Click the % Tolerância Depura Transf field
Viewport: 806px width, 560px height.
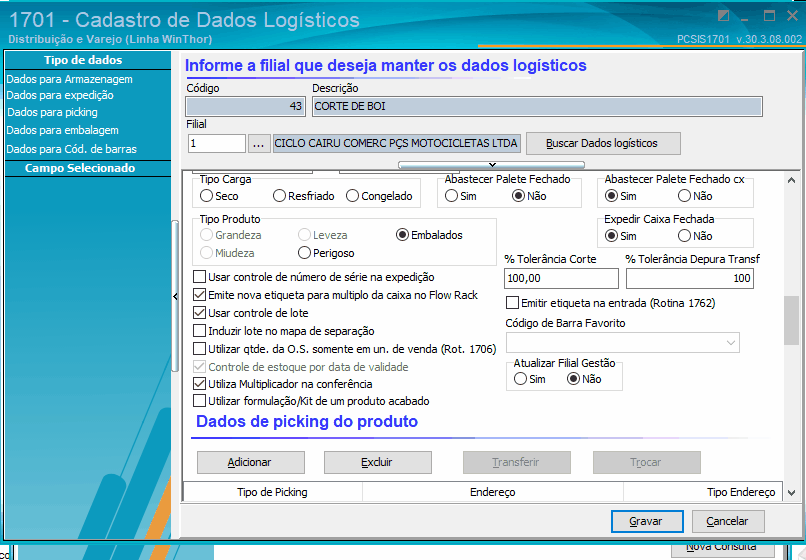(x=690, y=278)
